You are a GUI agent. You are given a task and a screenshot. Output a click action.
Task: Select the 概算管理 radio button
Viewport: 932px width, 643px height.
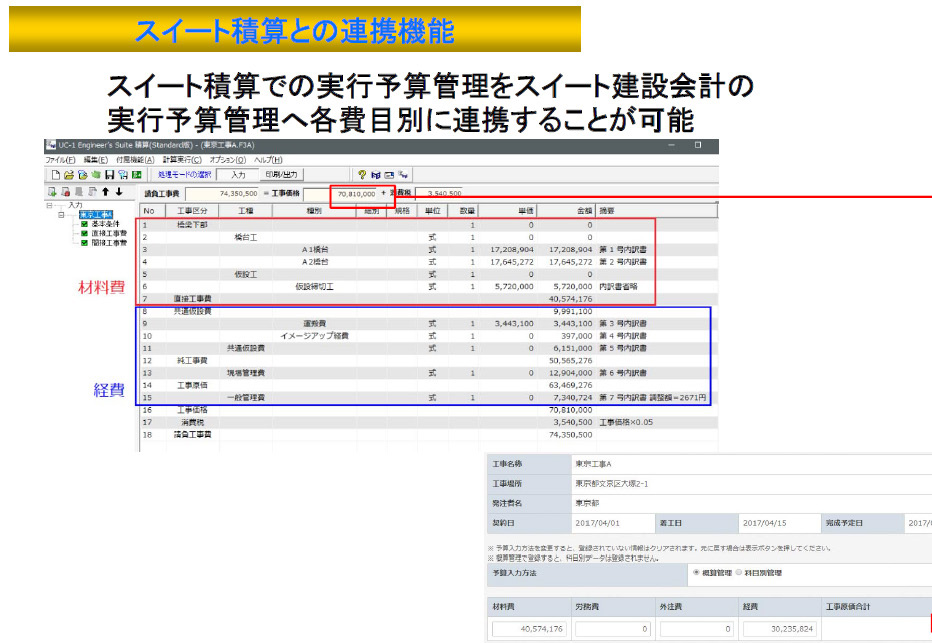pos(696,572)
